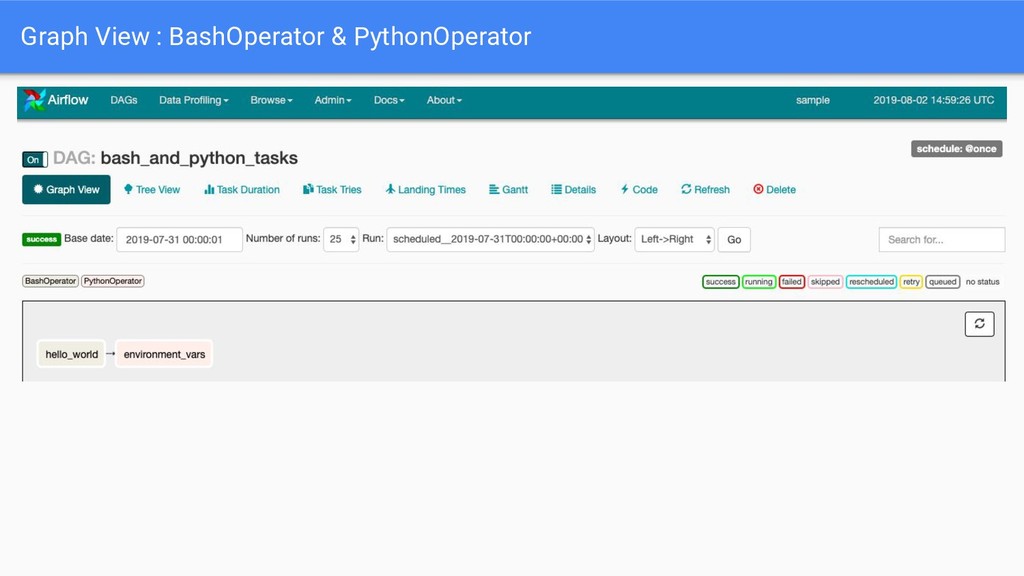The width and height of the screenshot is (1024, 576).
Task: Click the success status legend box
Action: [720, 281]
